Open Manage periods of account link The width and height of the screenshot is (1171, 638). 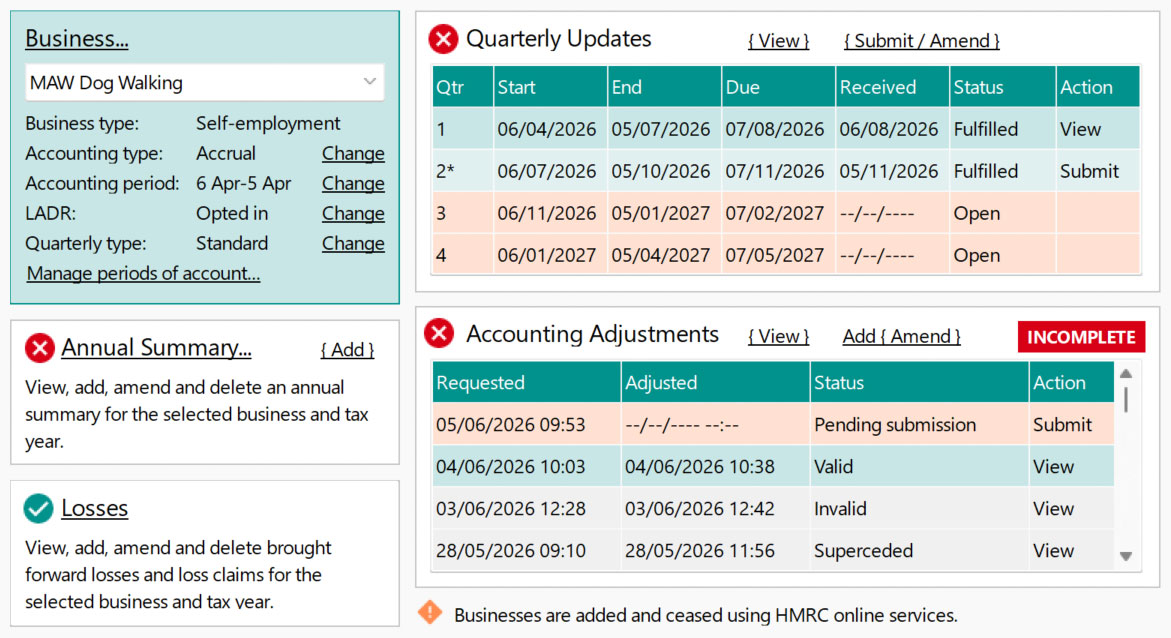143,274
